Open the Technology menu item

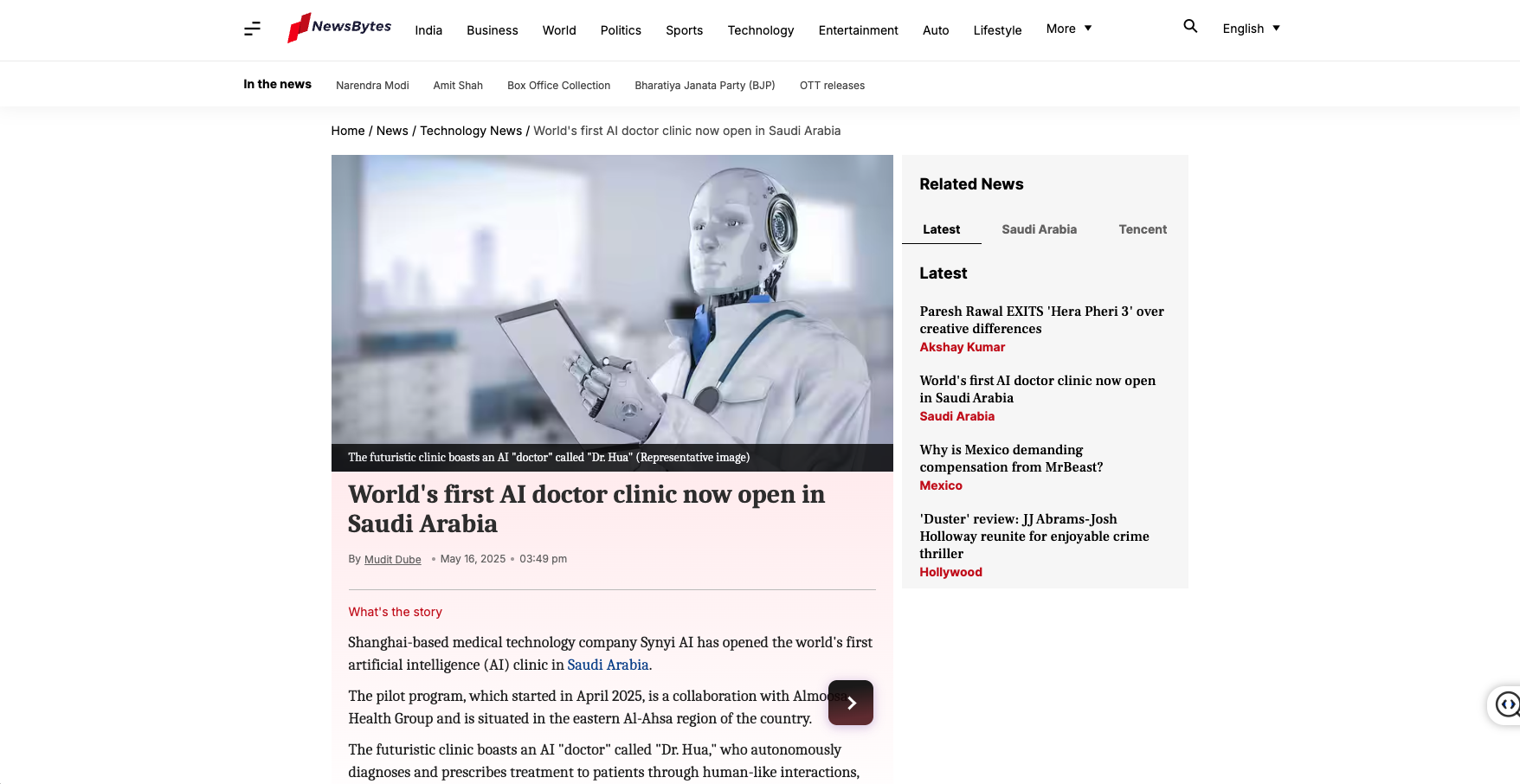point(760,30)
